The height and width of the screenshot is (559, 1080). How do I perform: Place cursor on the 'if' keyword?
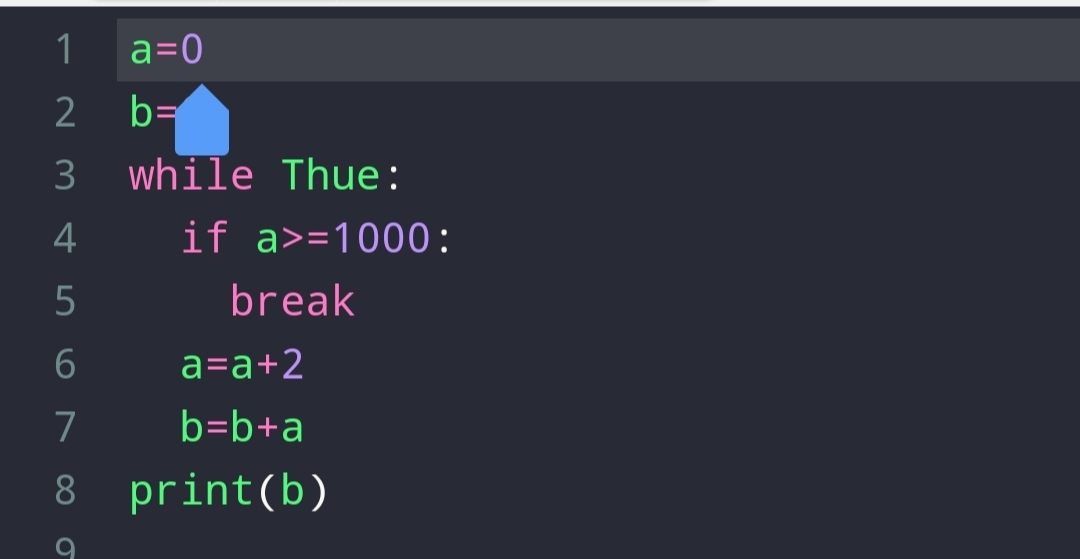tap(205, 238)
